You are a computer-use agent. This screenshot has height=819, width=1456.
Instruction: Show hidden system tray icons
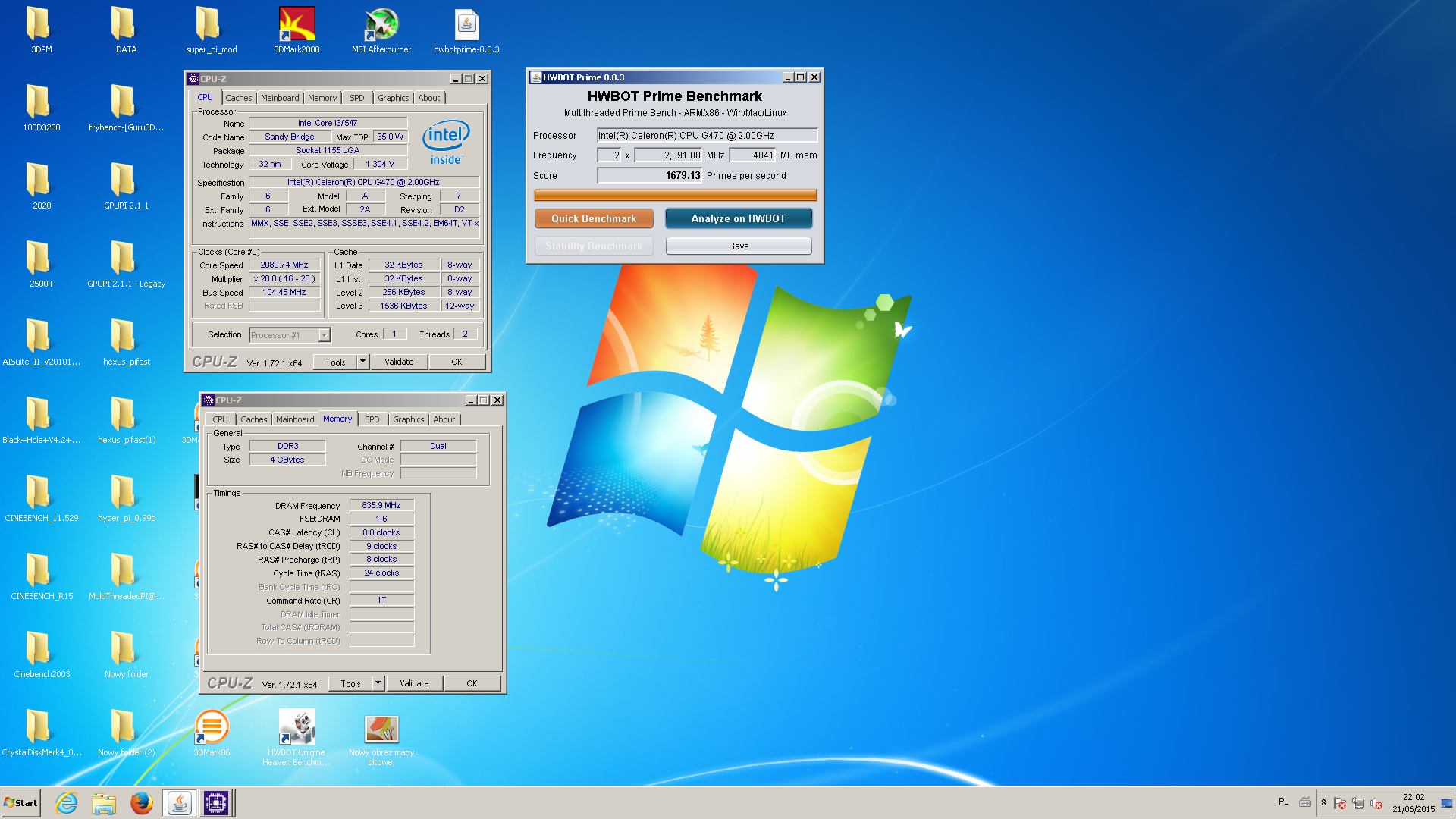click(x=1323, y=803)
